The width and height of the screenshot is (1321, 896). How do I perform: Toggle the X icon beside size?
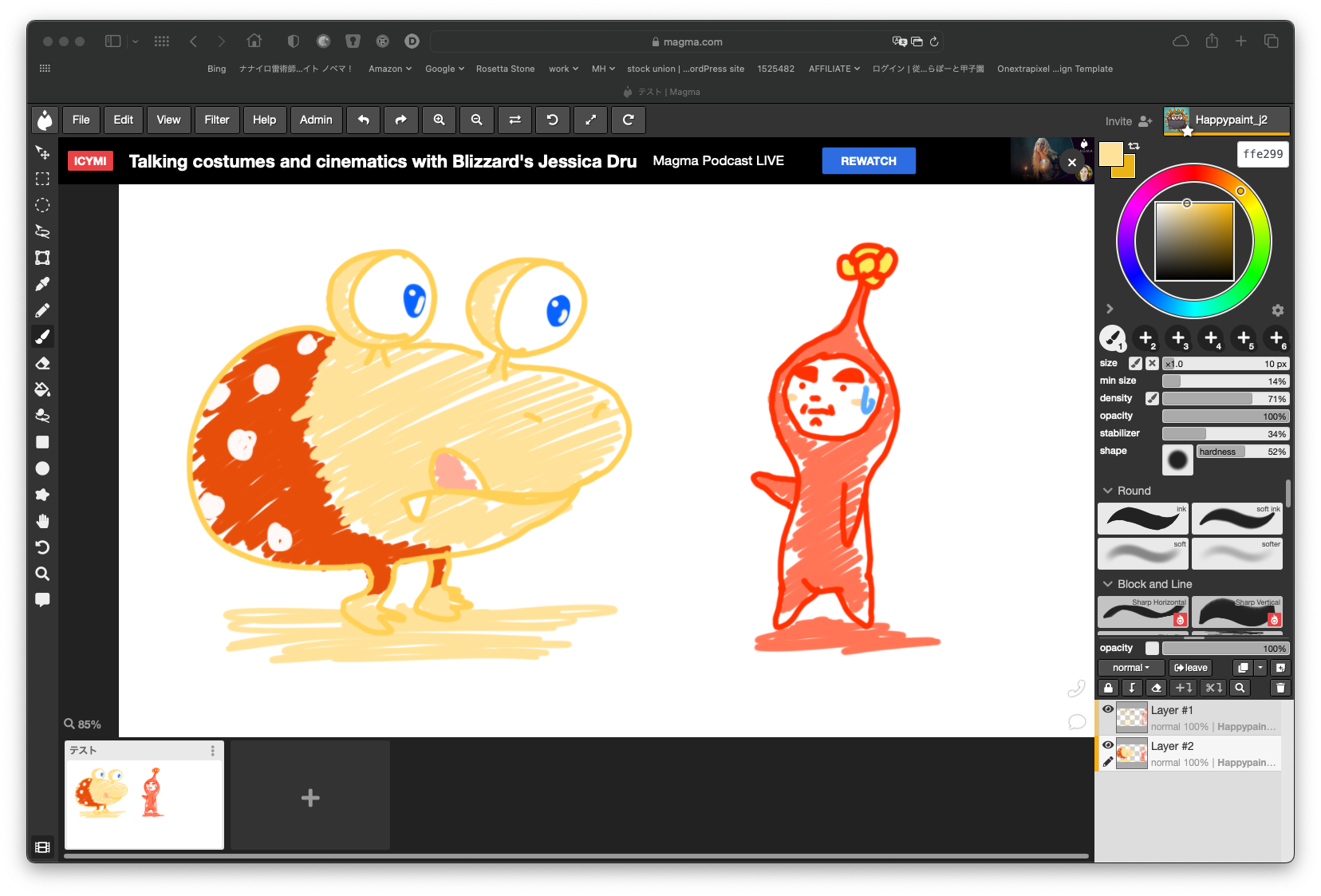pos(1152,363)
